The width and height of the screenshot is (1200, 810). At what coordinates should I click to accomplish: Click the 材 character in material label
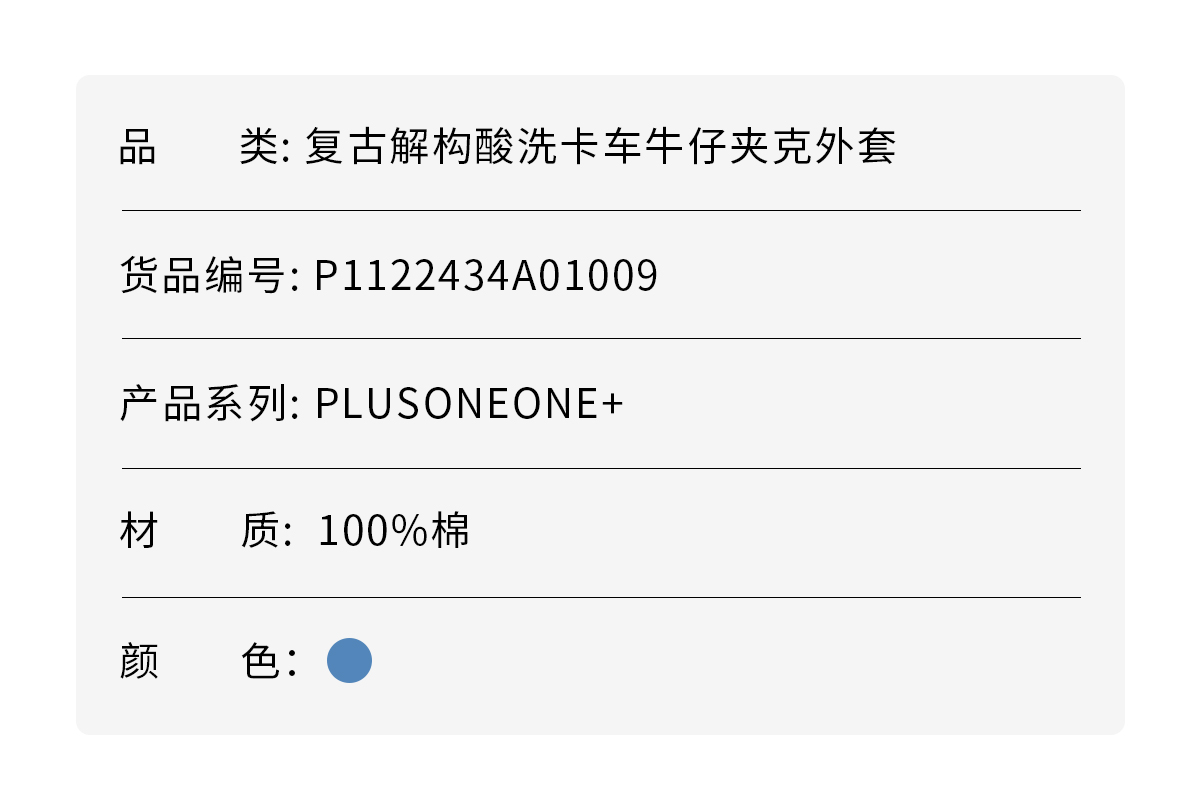138,532
